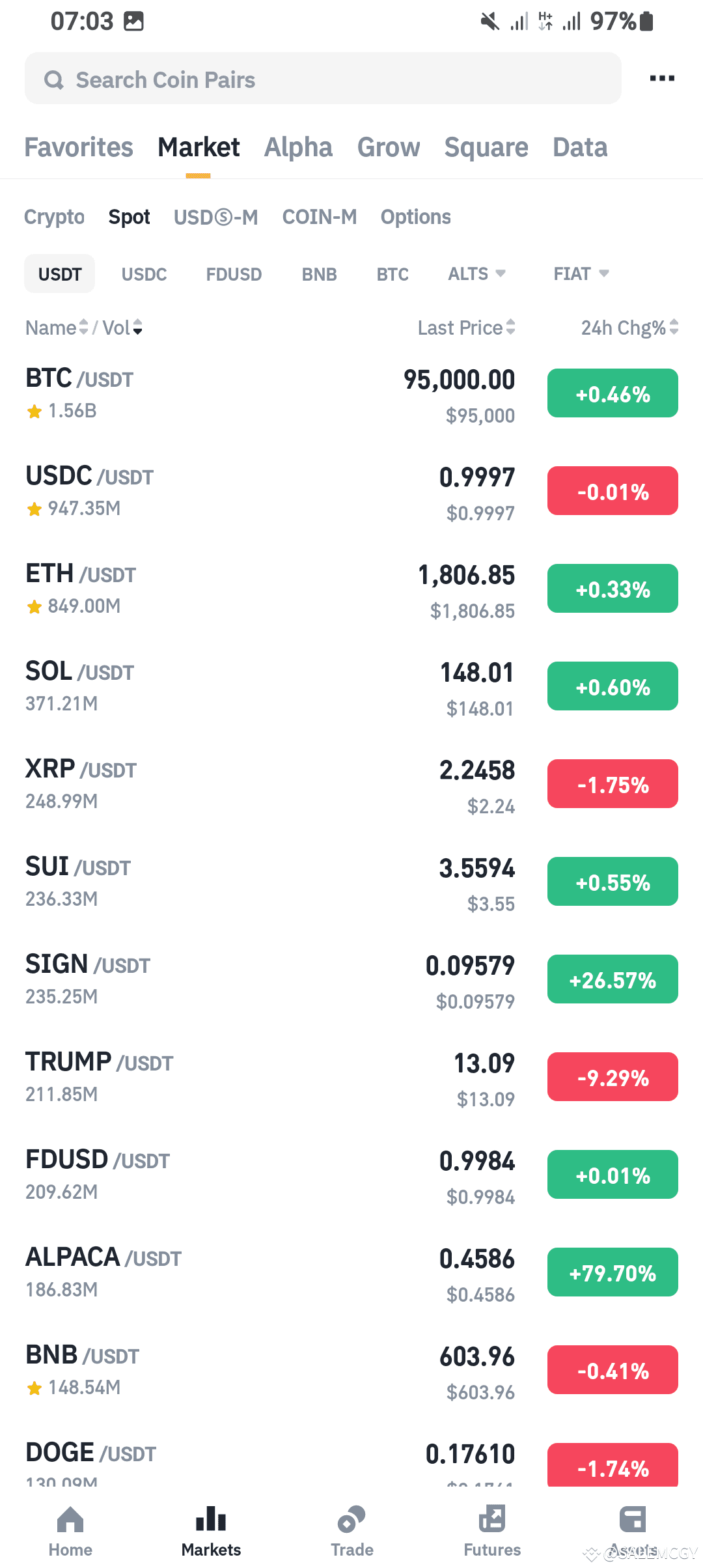Expand the ALTS dropdown filter
This screenshot has height=1568, width=703.
[476, 273]
